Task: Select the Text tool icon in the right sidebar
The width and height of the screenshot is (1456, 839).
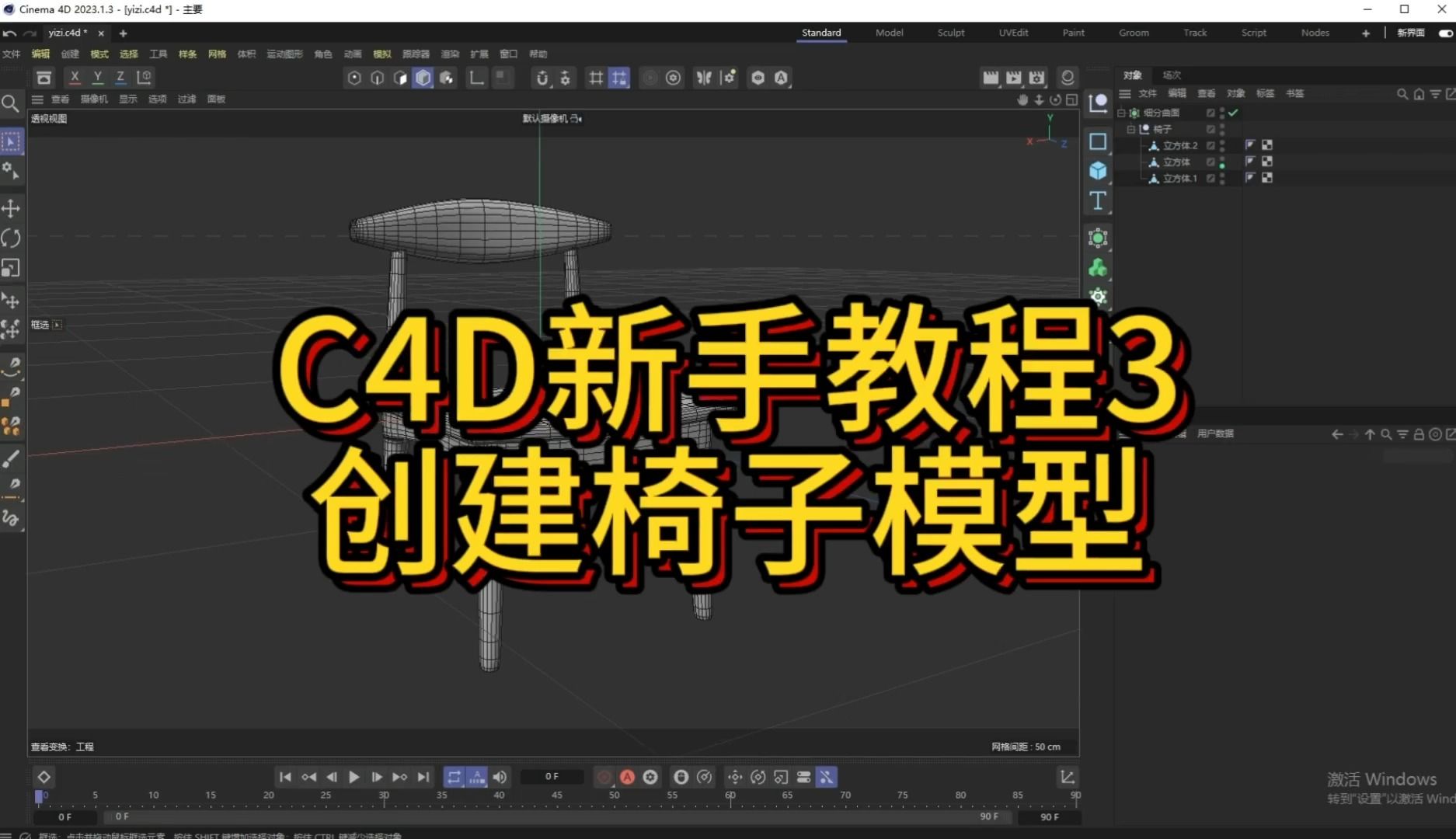Action: coord(1098,200)
